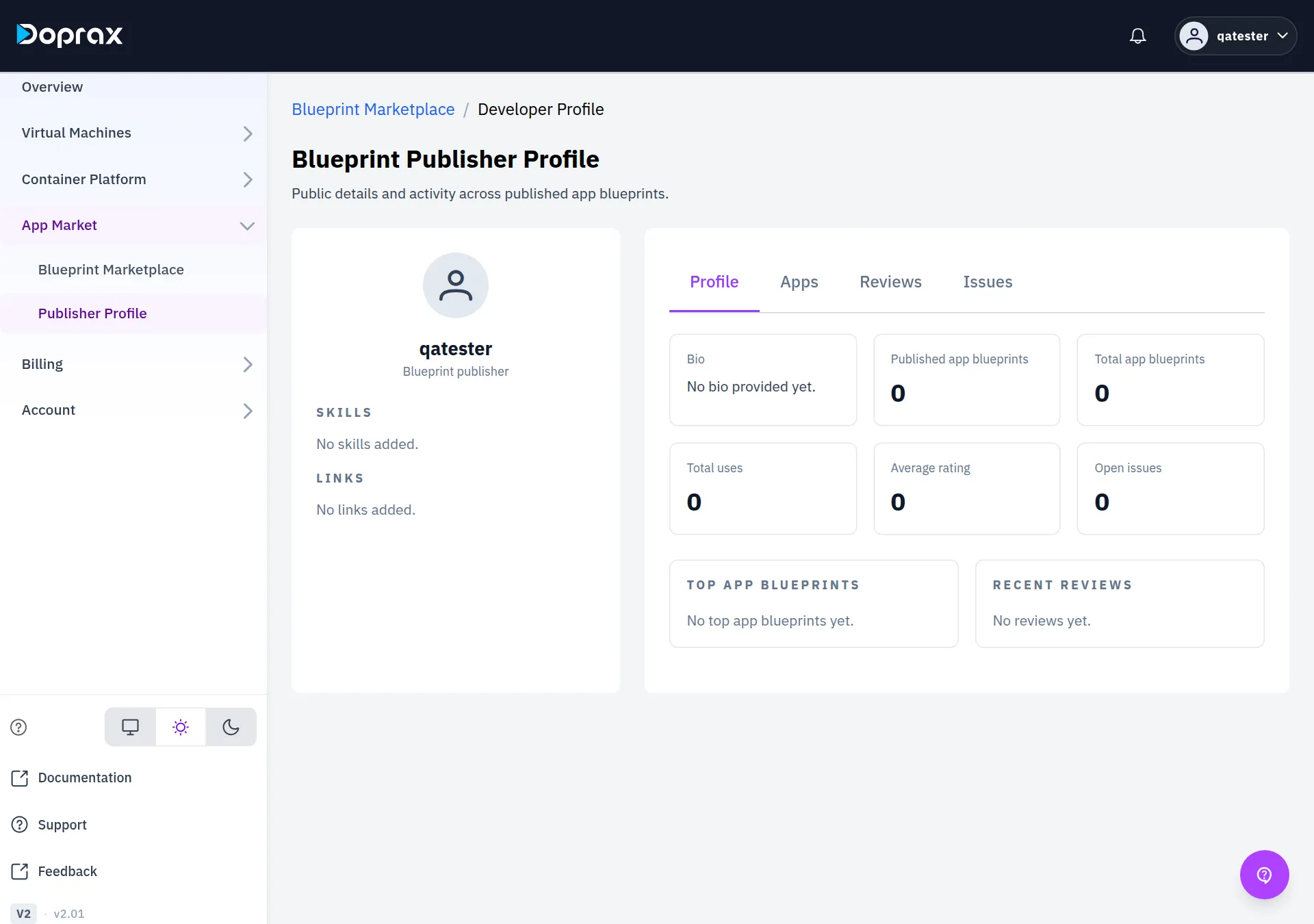The height and width of the screenshot is (924, 1314).
Task: Click the Documentation external link icon
Action: (x=20, y=778)
